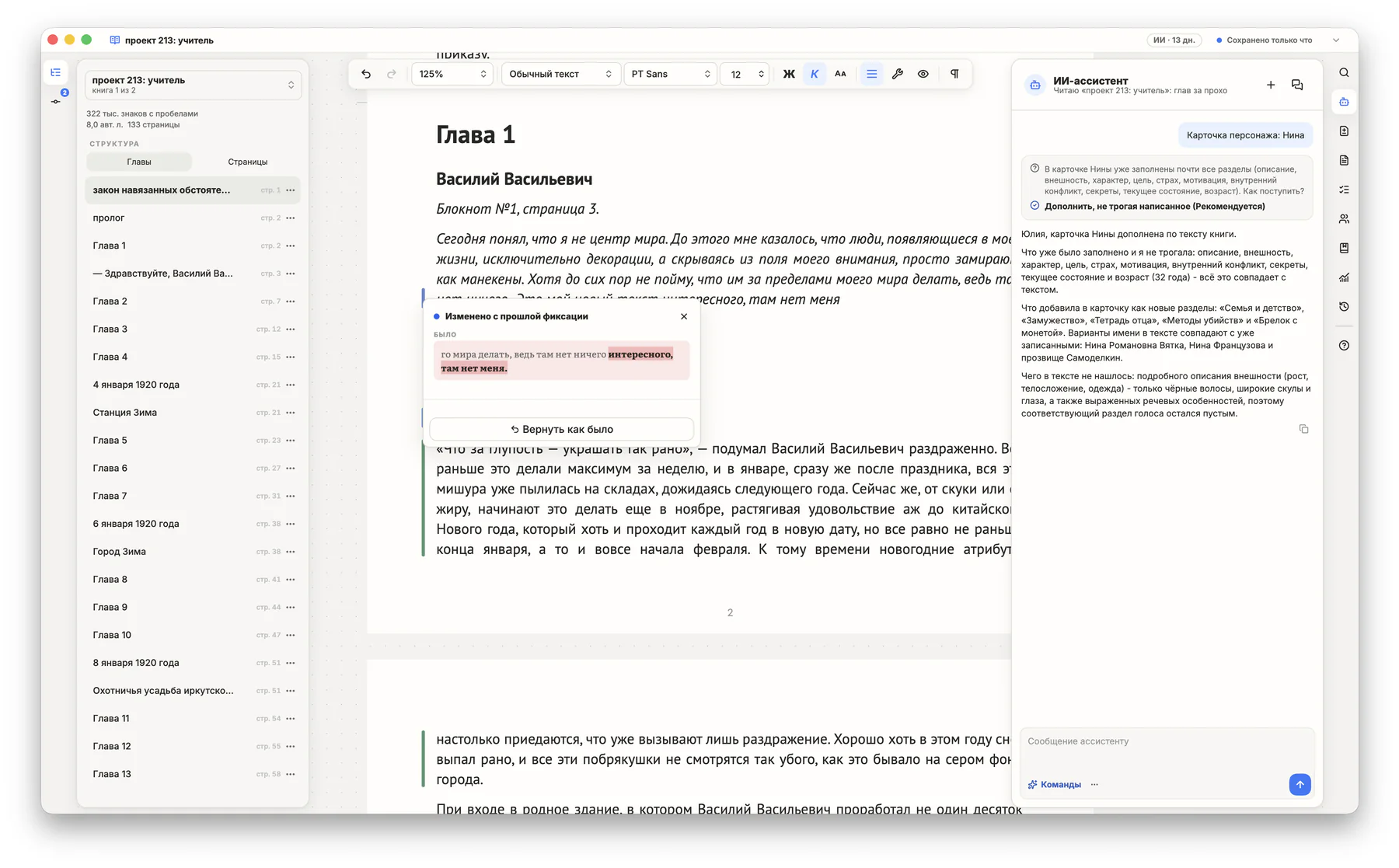1399x868 pixels.
Task: Open the three-dot menu for Глава 2
Action: click(291, 302)
